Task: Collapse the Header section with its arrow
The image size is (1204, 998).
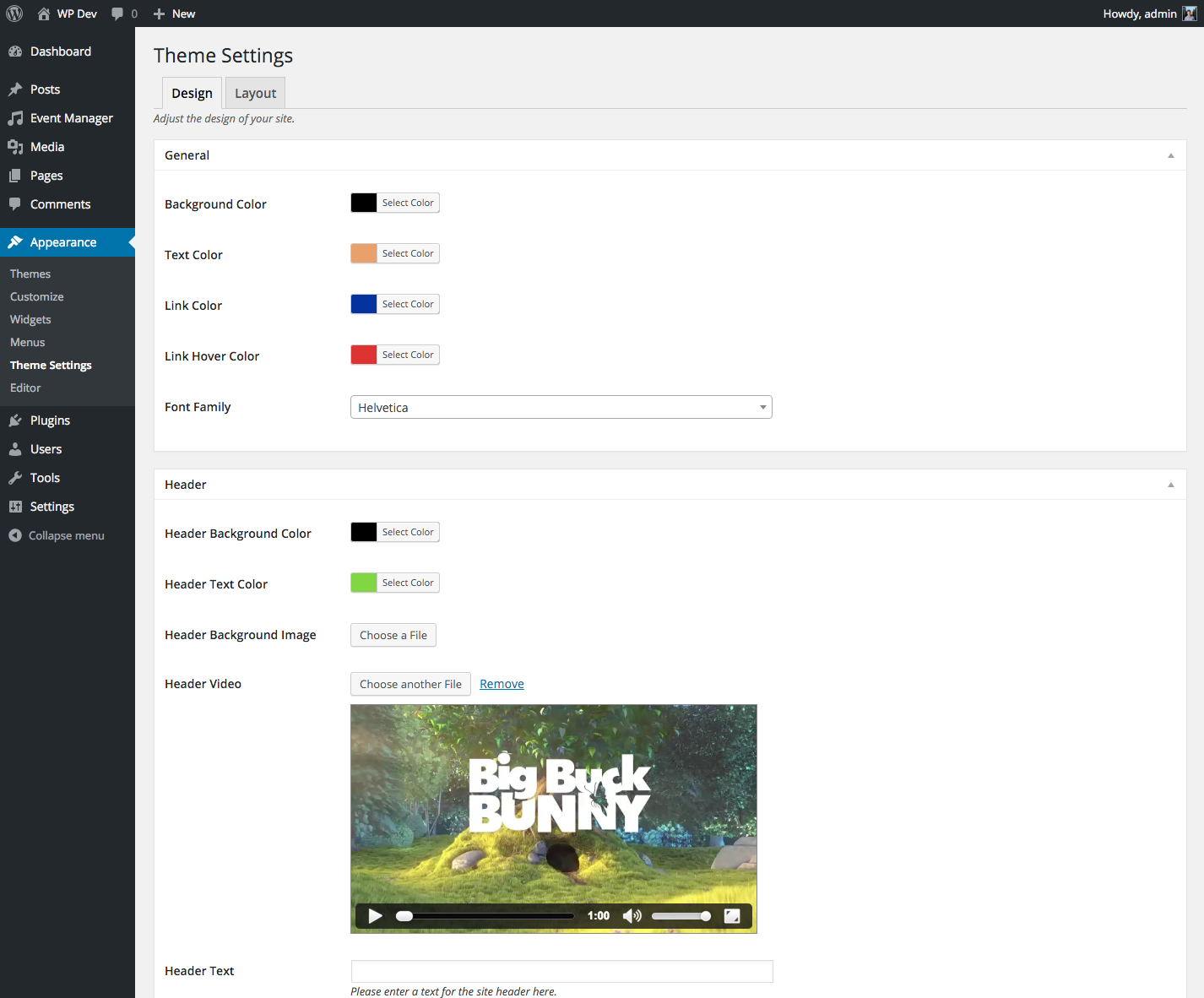Action: [1171, 485]
